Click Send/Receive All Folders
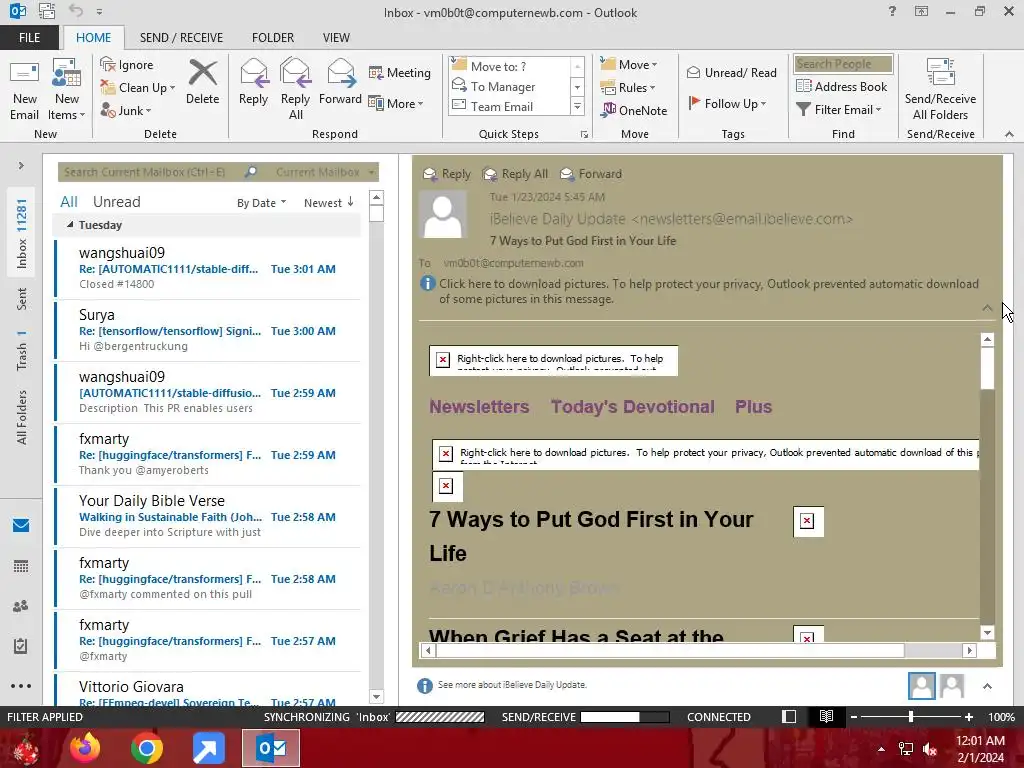The height and width of the screenshot is (768, 1024). tap(940, 89)
